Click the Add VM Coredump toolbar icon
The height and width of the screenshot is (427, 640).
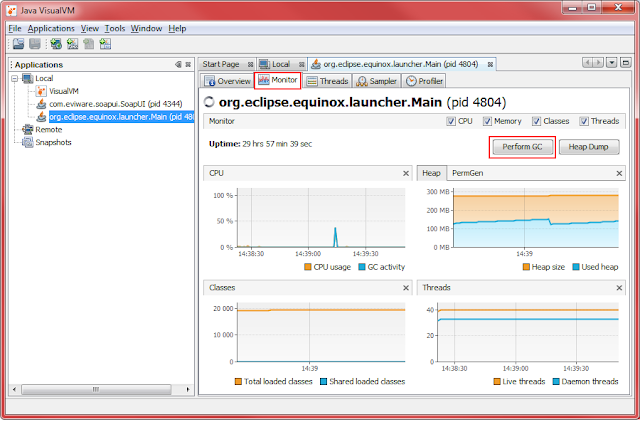point(89,44)
